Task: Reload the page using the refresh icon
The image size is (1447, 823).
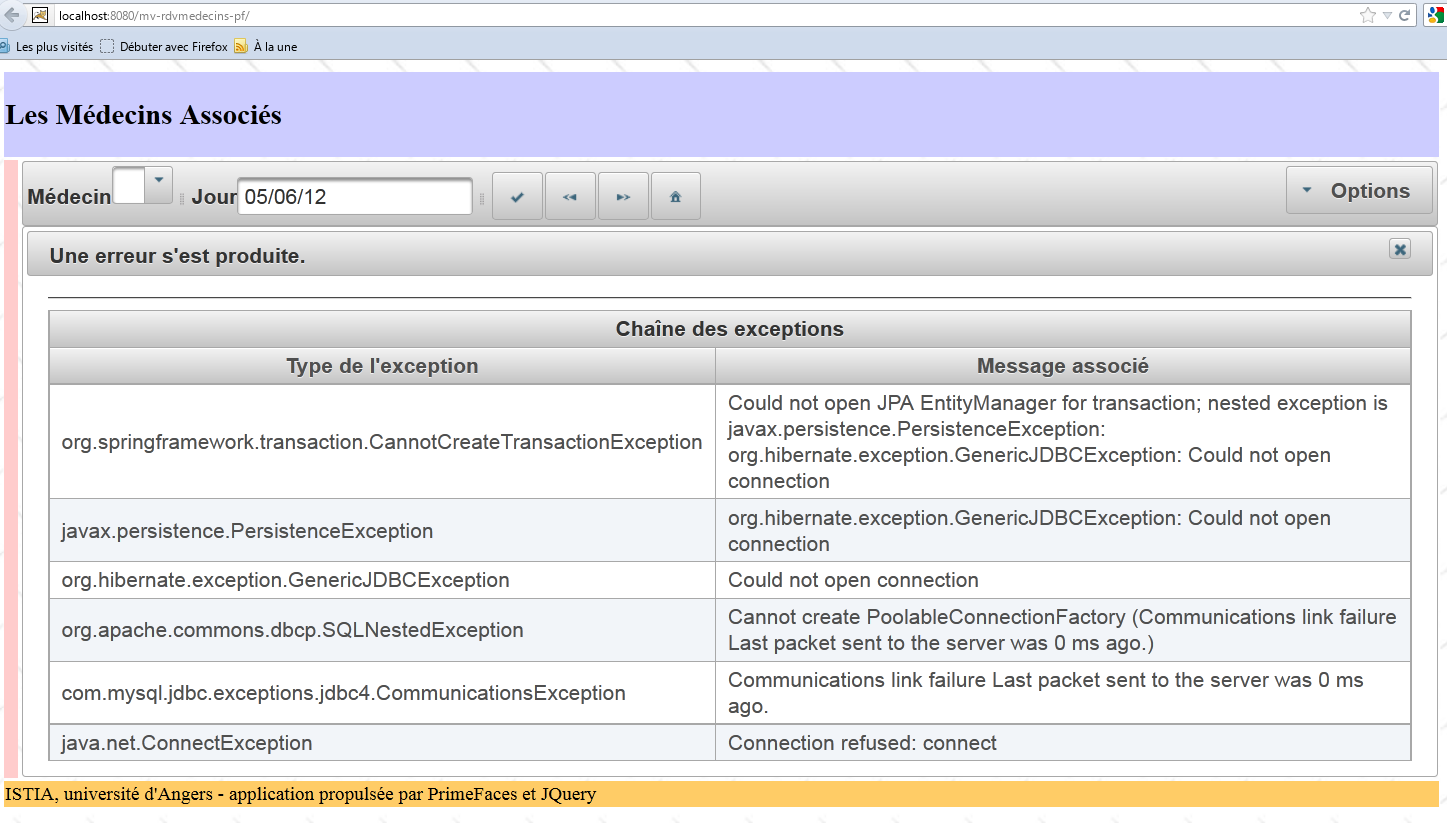Action: point(1404,15)
